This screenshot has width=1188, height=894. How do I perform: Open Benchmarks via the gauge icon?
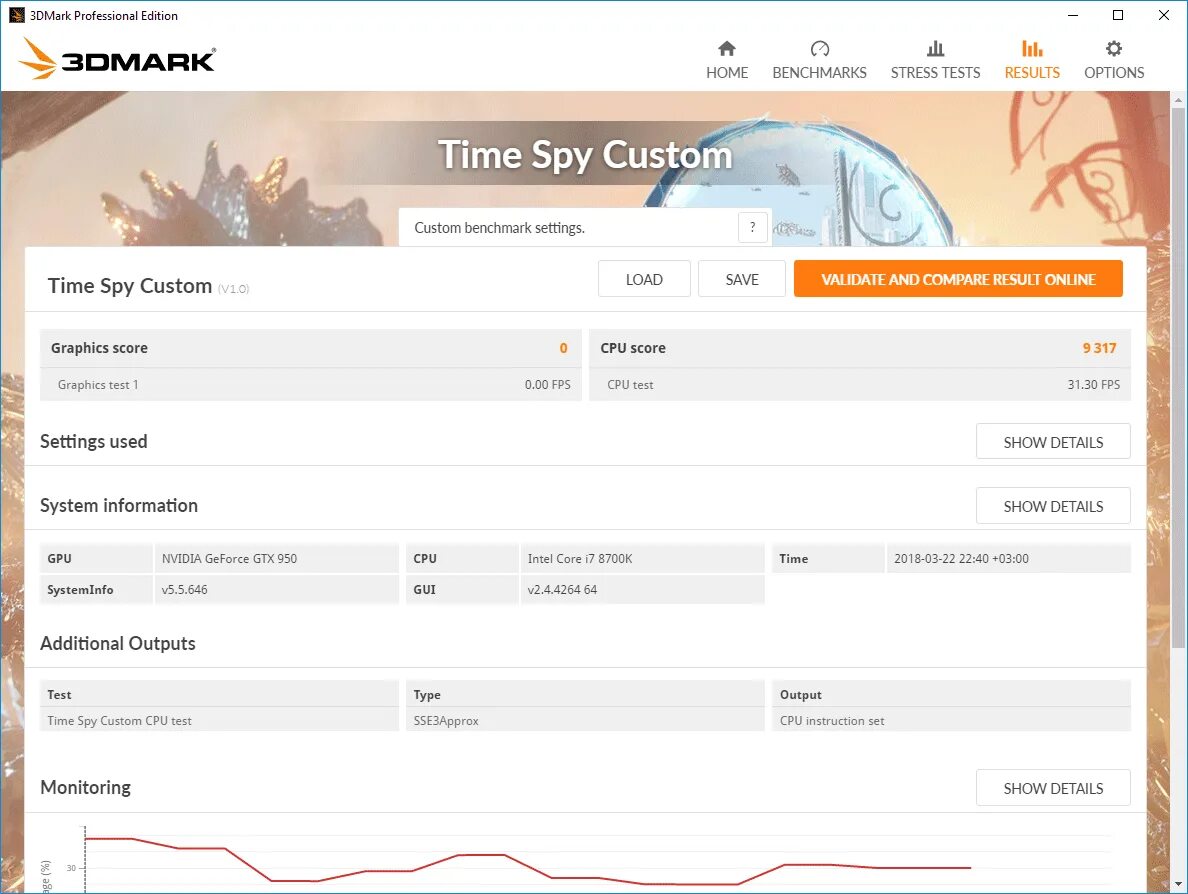pyautogui.click(x=819, y=48)
